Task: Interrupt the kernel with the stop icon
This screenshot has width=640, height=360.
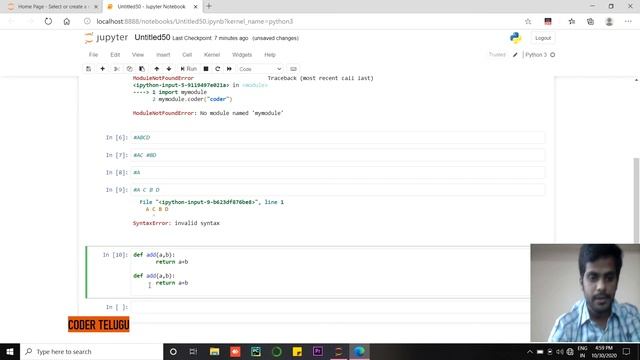Action: click(206, 69)
